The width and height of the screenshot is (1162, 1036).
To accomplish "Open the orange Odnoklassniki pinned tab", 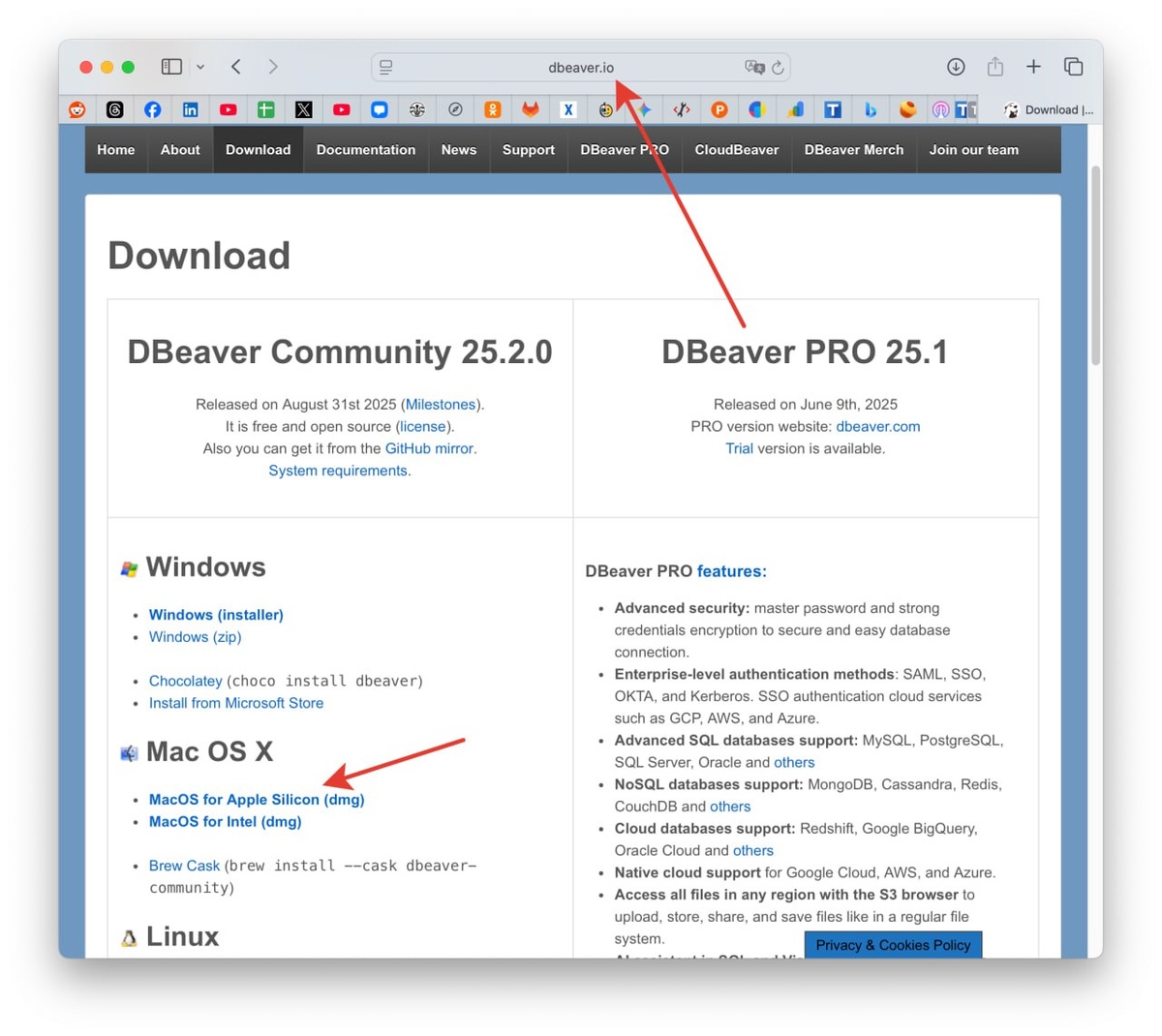I will point(493,109).
